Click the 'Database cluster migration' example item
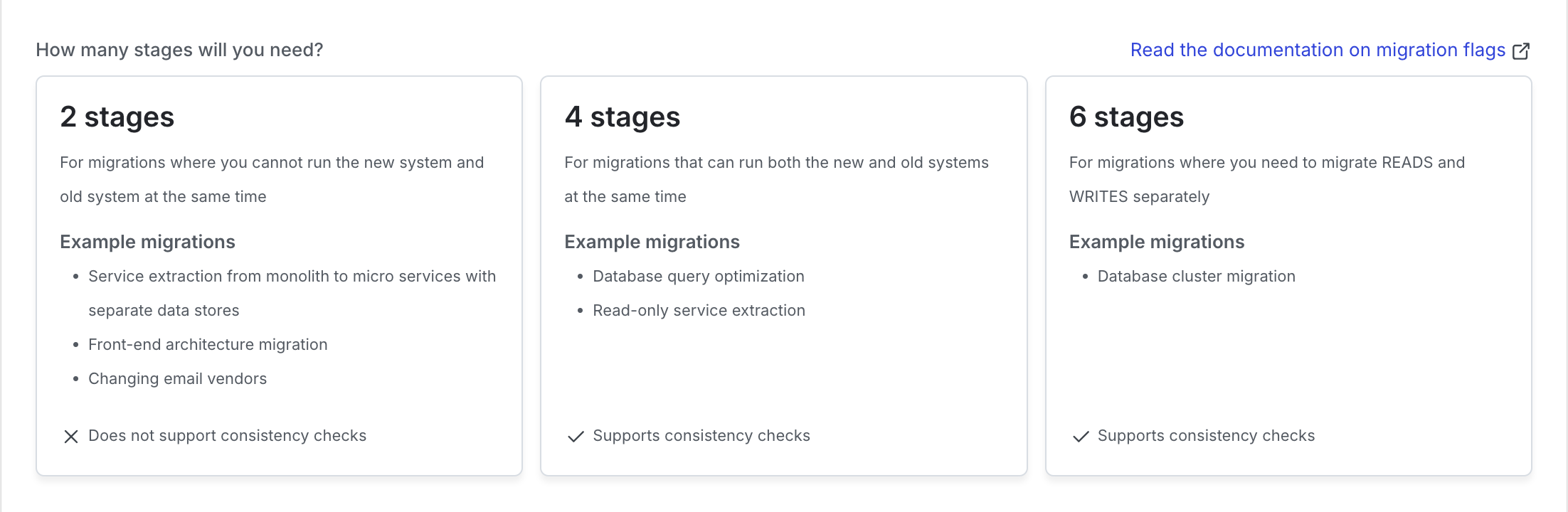Image resolution: width=1568 pixels, height=512 pixels. coord(1196,276)
